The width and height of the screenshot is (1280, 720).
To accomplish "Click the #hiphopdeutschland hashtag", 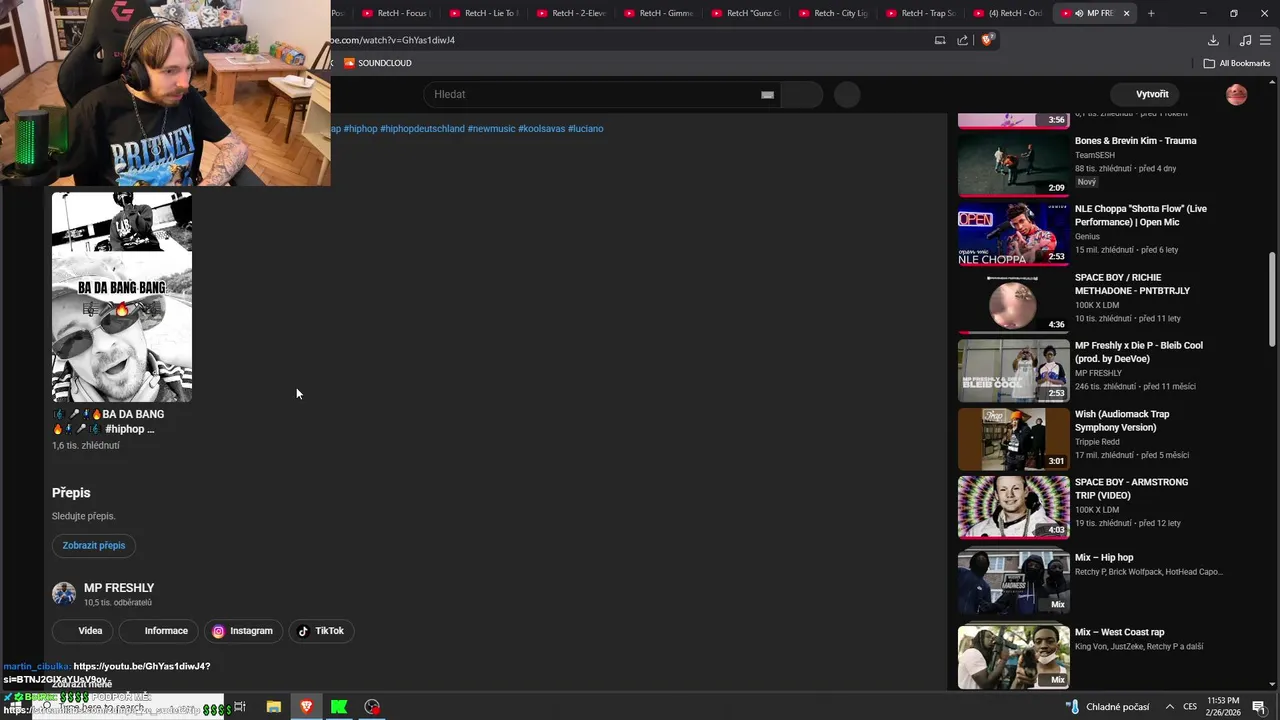I will coord(422,129).
